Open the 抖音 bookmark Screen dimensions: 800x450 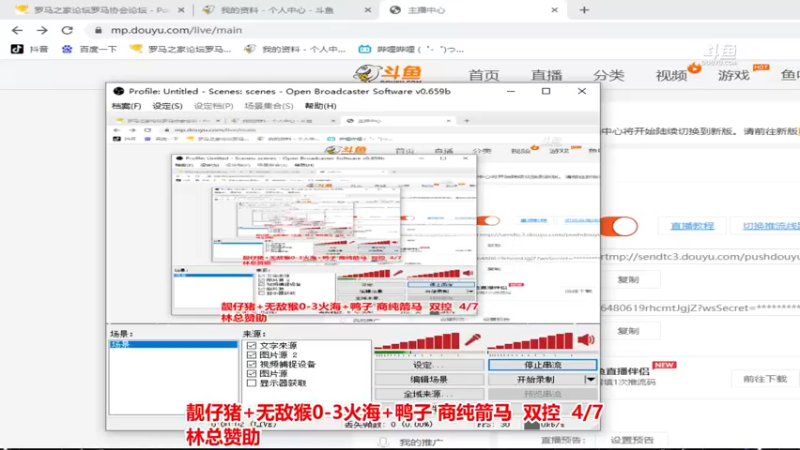click(30, 49)
